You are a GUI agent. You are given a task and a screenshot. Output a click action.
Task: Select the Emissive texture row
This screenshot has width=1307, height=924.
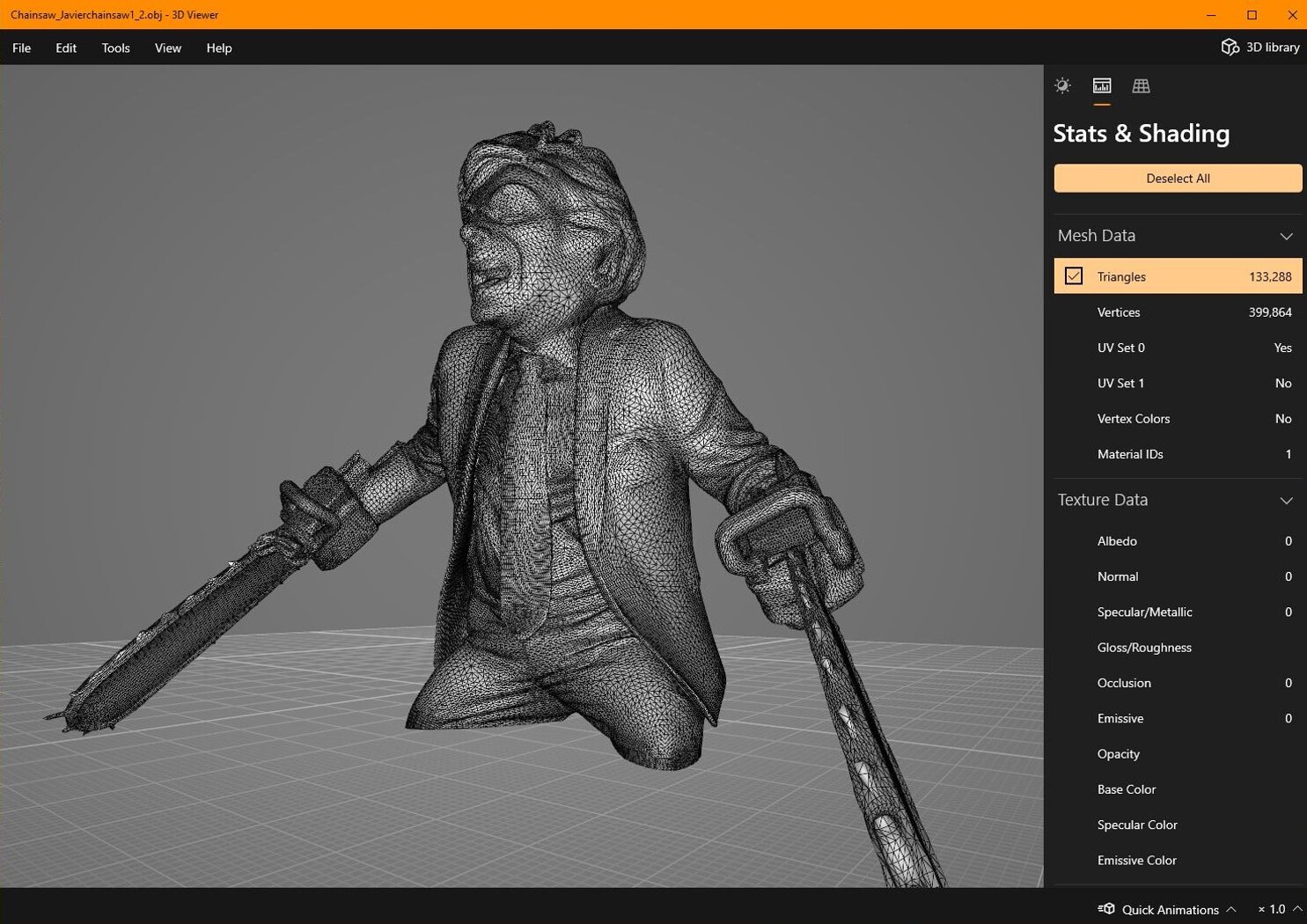pos(1178,718)
